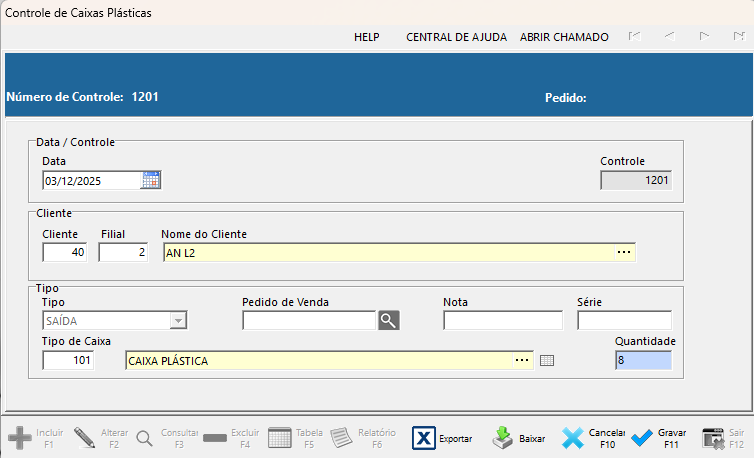Open CENTRAL DE AJUDA menu item

point(456,37)
